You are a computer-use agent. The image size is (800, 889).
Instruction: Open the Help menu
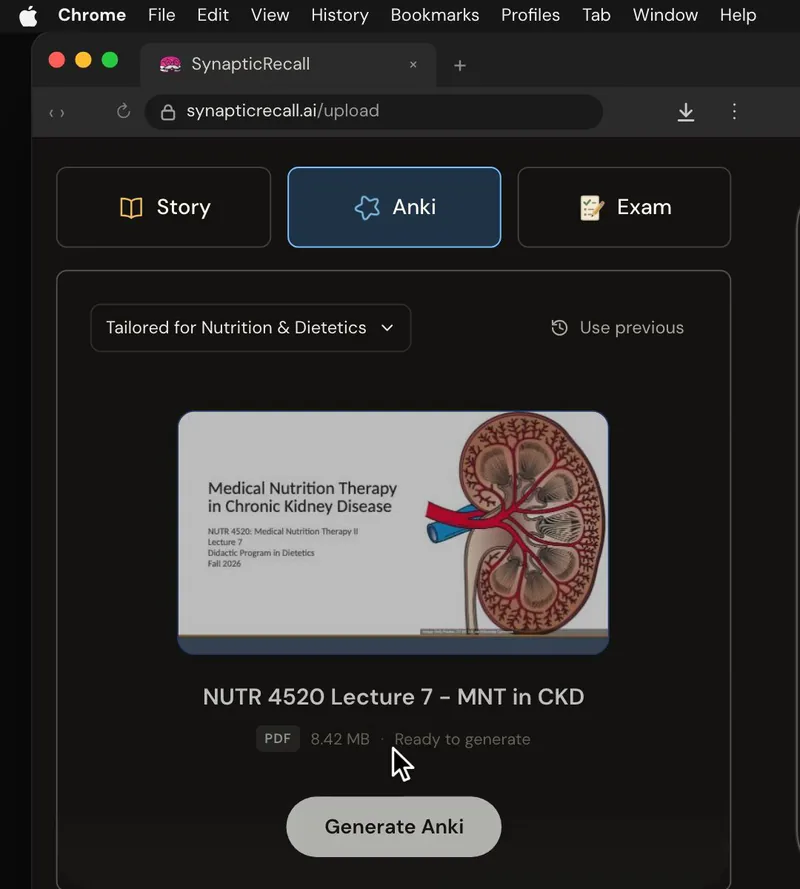click(738, 15)
